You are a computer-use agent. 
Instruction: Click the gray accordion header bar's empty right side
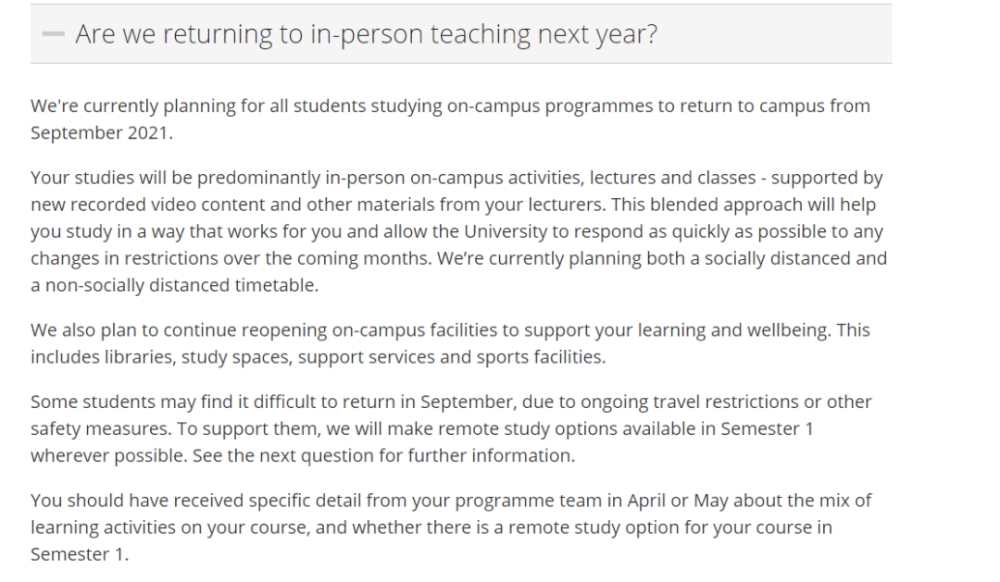774,34
